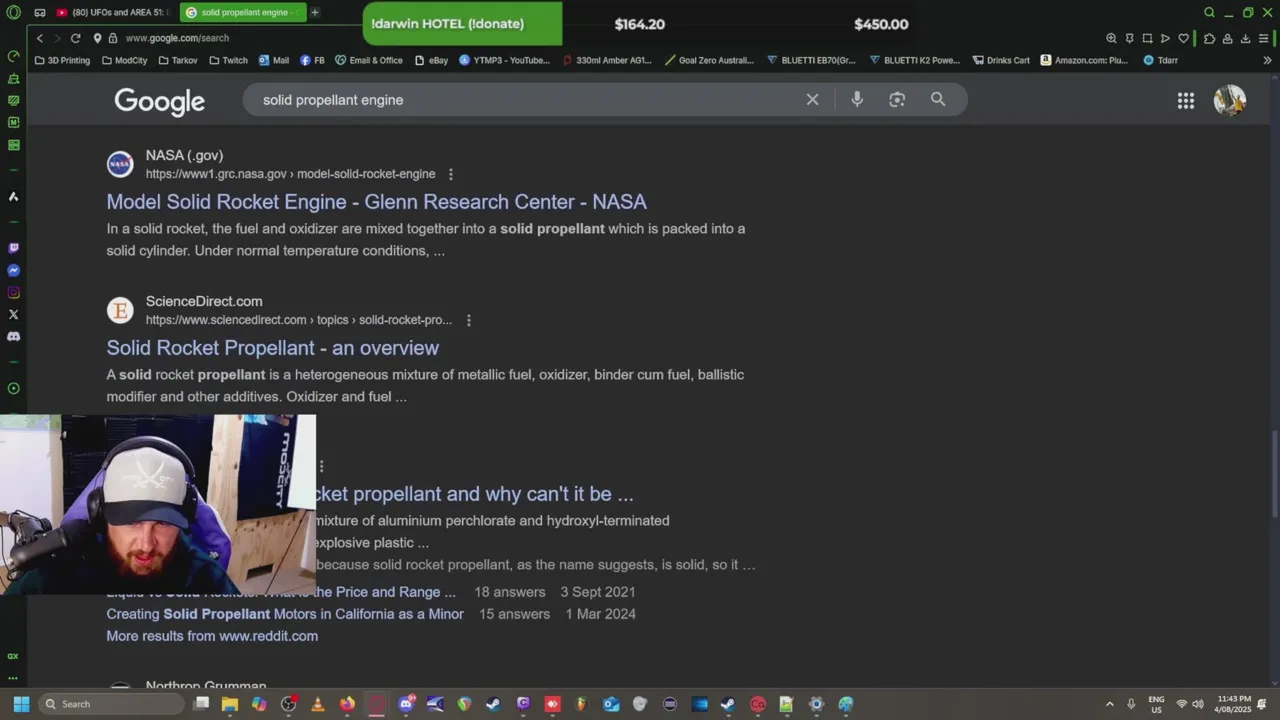Open the Messenger icon in the sidebar
The image size is (1280, 720).
13,270
